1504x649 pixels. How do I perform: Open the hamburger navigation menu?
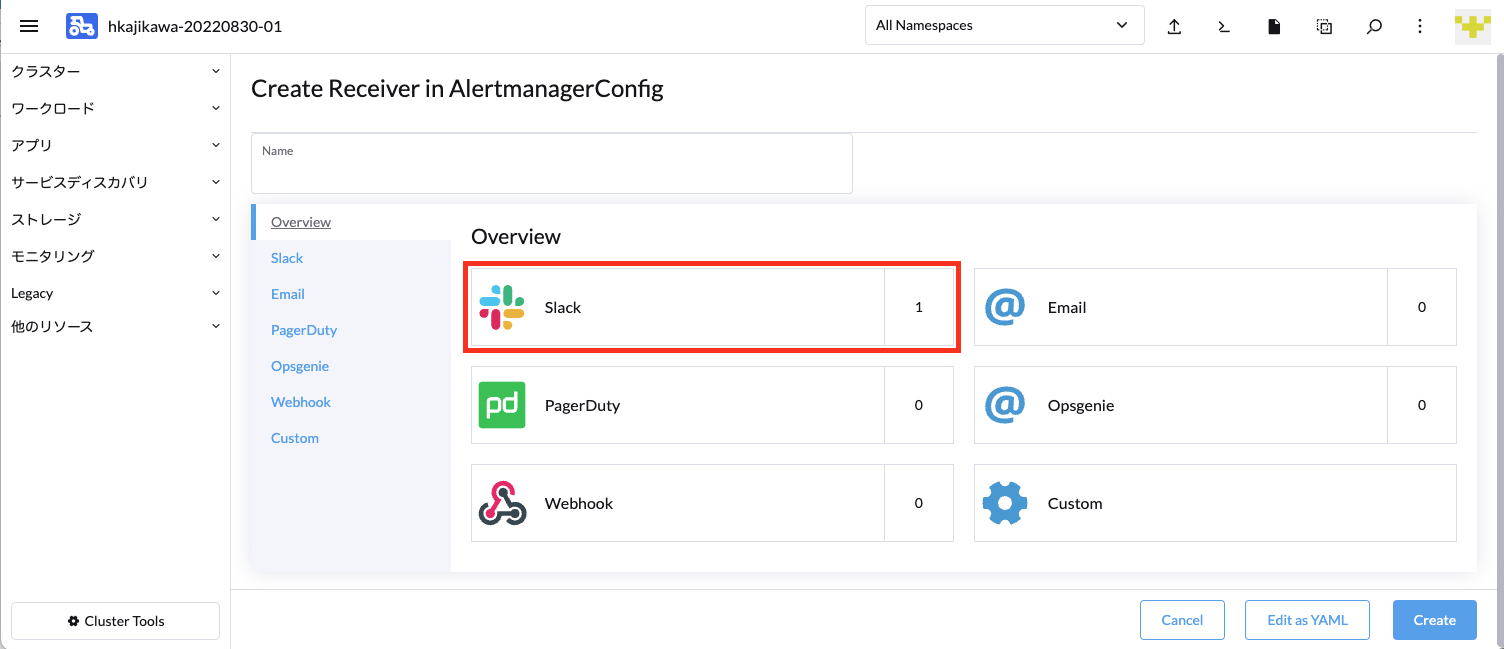click(29, 26)
